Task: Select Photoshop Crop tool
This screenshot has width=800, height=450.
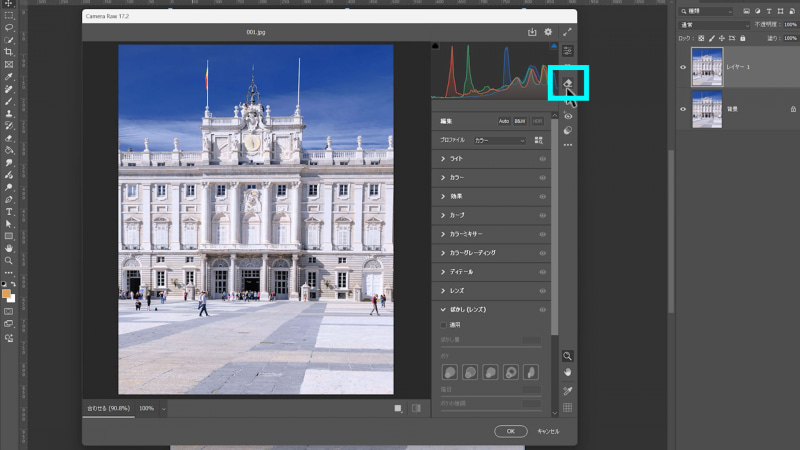Action: pyautogui.click(x=9, y=52)
